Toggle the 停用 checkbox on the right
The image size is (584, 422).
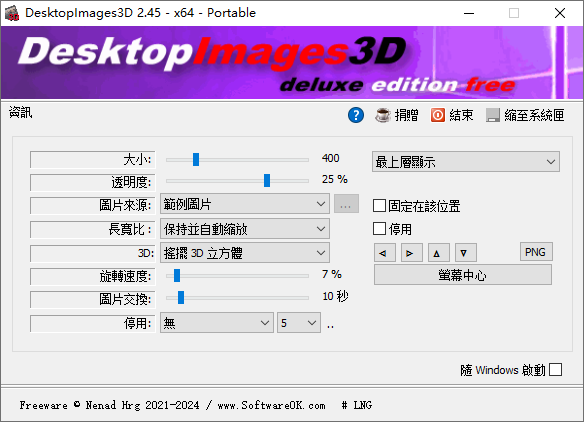pyautogui.click(x=379, y=229)
